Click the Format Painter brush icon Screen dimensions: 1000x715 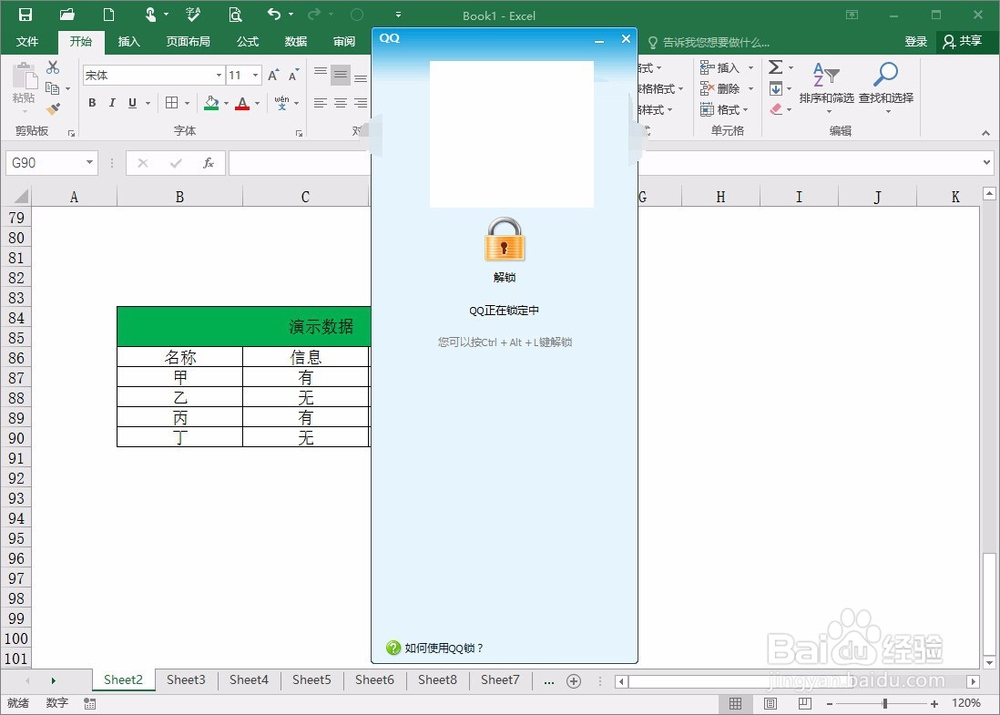[54, 109]
